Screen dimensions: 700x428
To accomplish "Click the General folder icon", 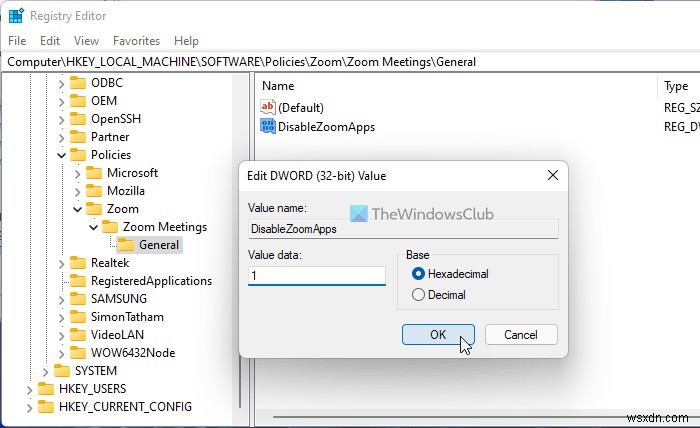I will click(x=126, y=245).
